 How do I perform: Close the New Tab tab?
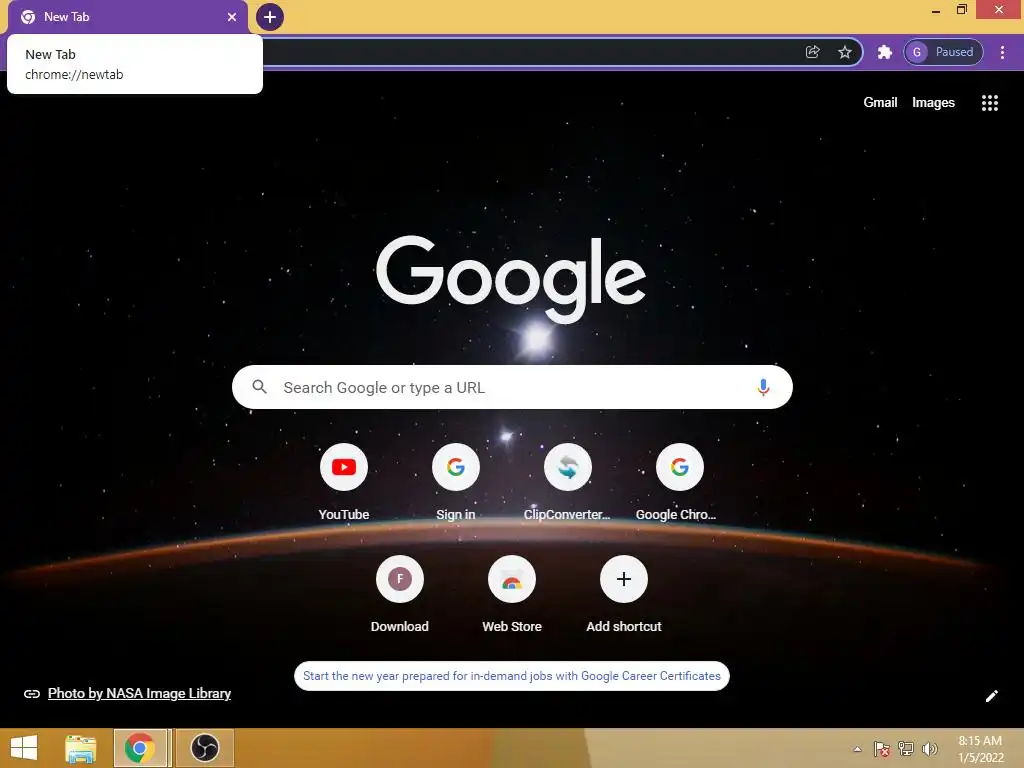pyautogui.click(x=232, y=17)
